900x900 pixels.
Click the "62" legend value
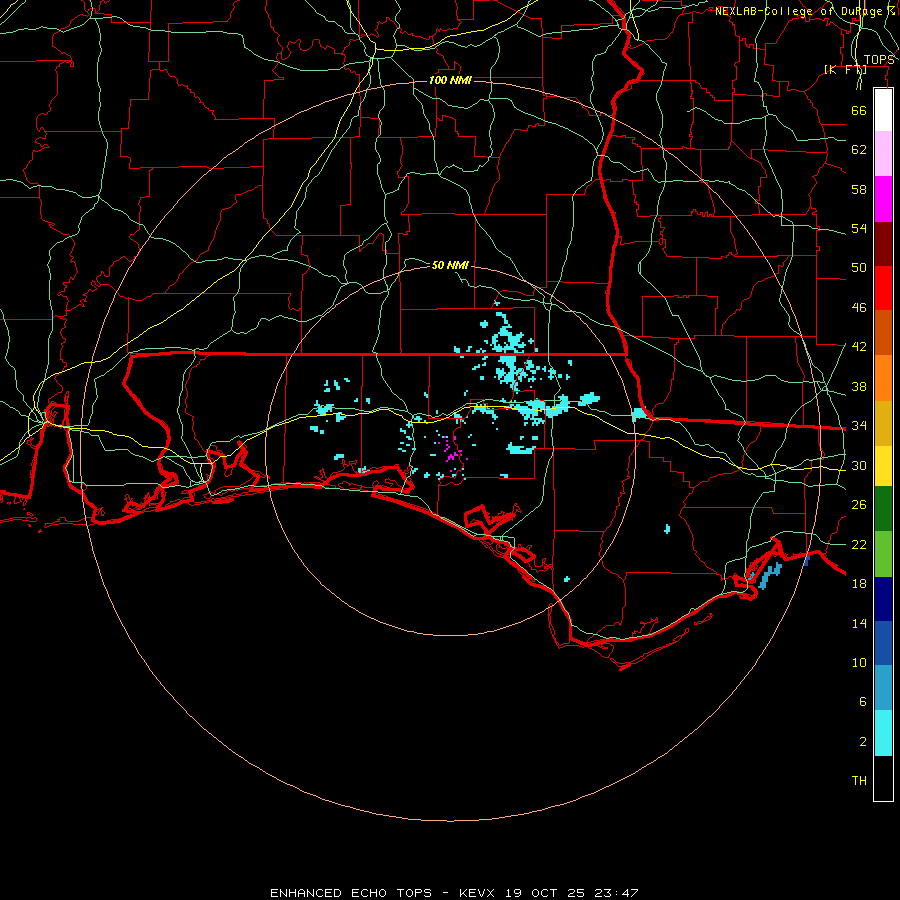click(859, 150)
